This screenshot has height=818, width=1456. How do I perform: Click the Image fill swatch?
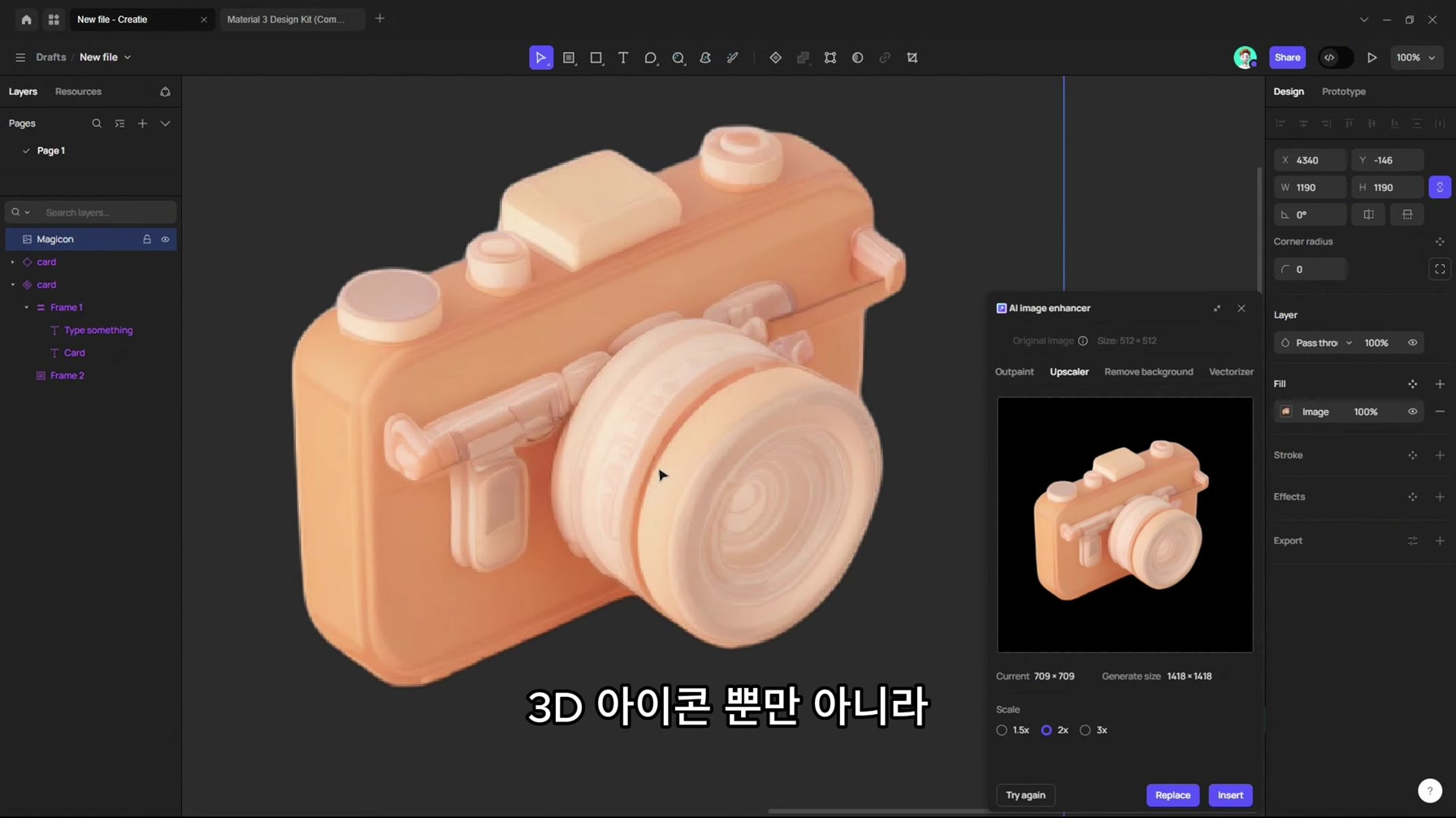click(x=1285, y=412)
